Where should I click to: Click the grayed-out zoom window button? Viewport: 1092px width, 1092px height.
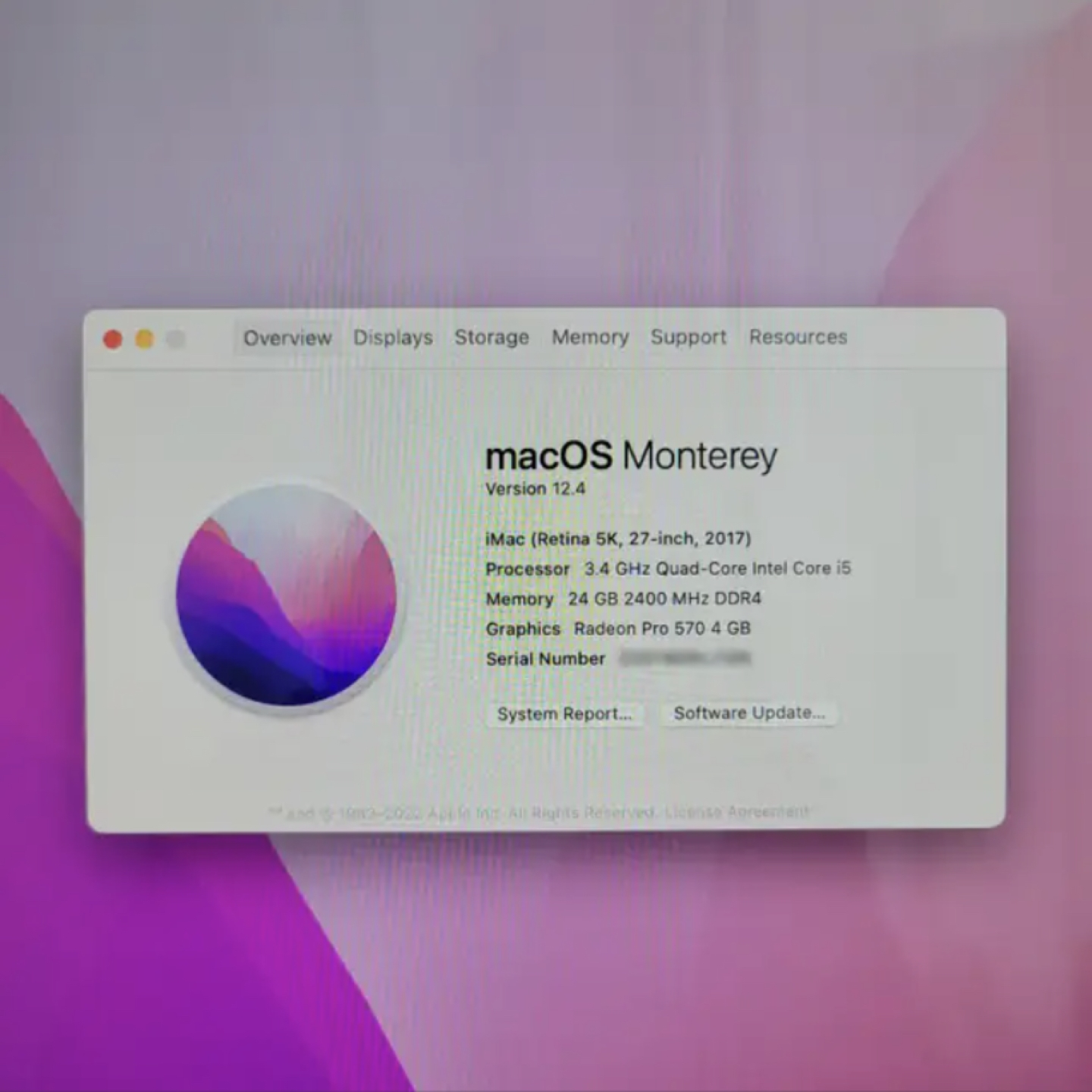(x=176, y=339)
